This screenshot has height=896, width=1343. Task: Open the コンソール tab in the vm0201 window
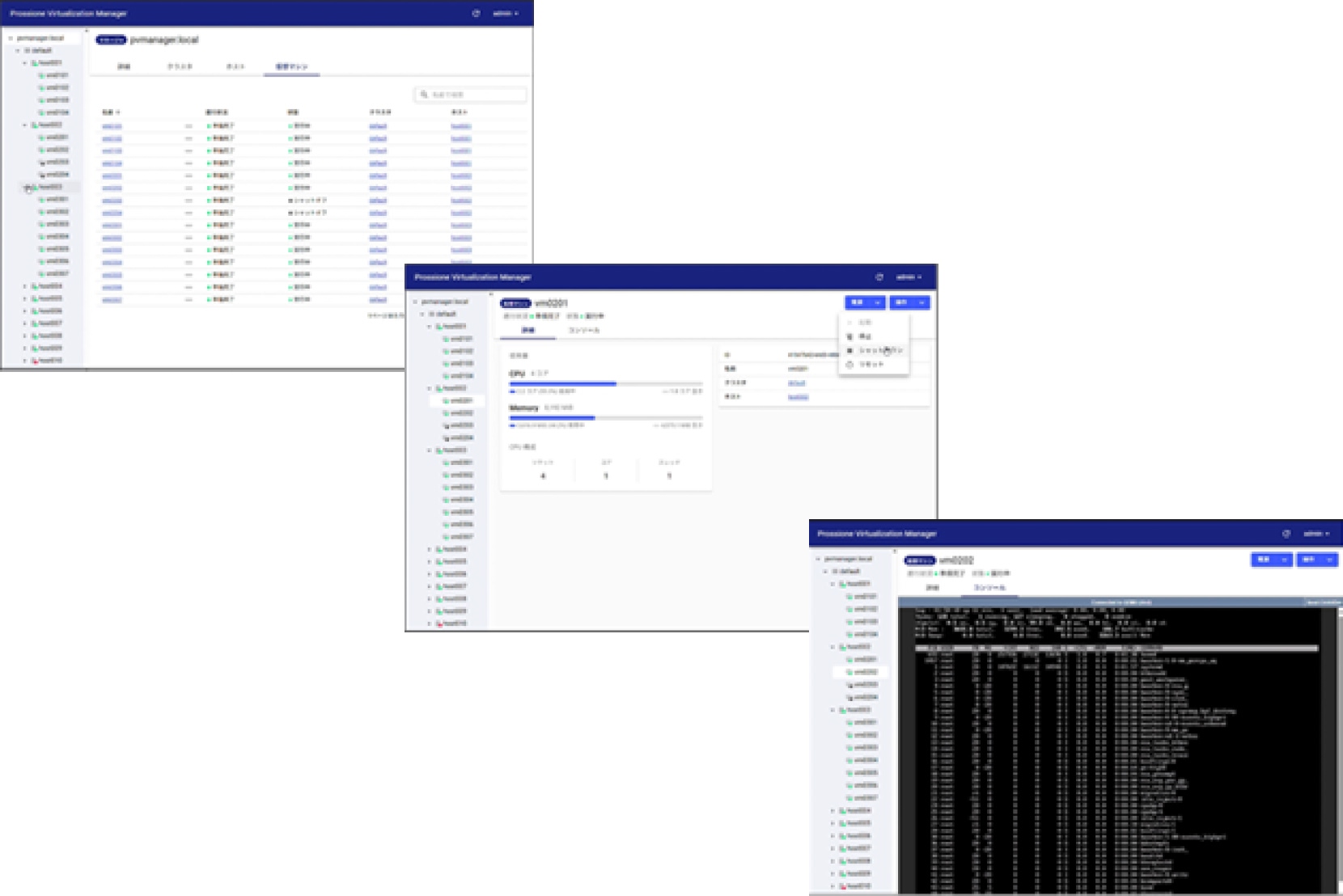point(584,331)
